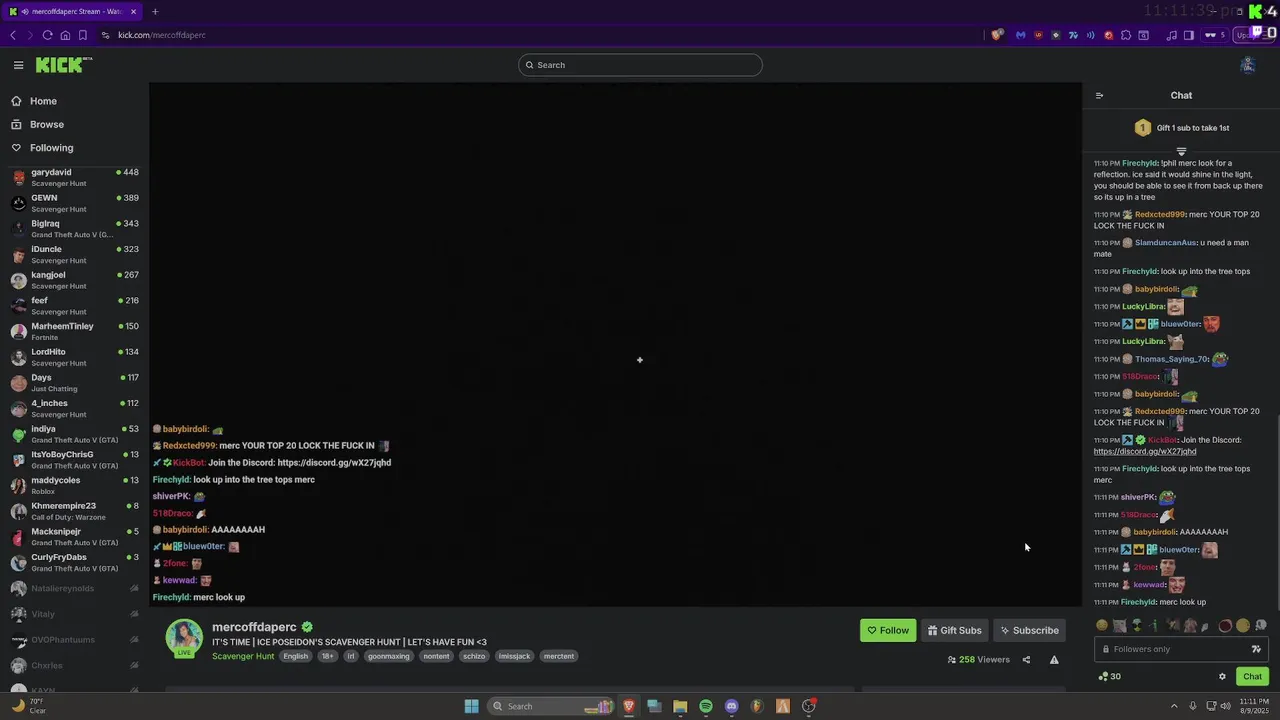
Task: Open File Explorer from taskbar
Action: (x=680, y=706)
